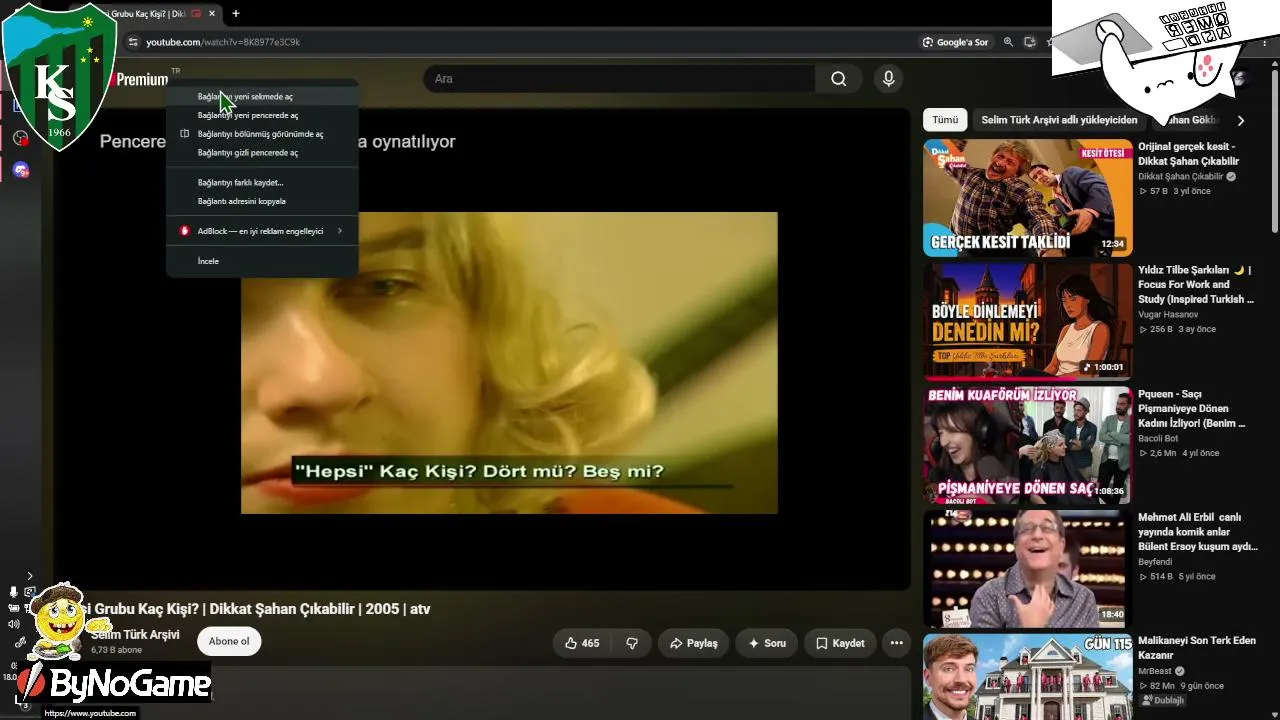The width and height of the screenshot is (1280, 720).
Task: Open the more actions three-dot button
Action: pyautogui.click(x=897, y=643)
